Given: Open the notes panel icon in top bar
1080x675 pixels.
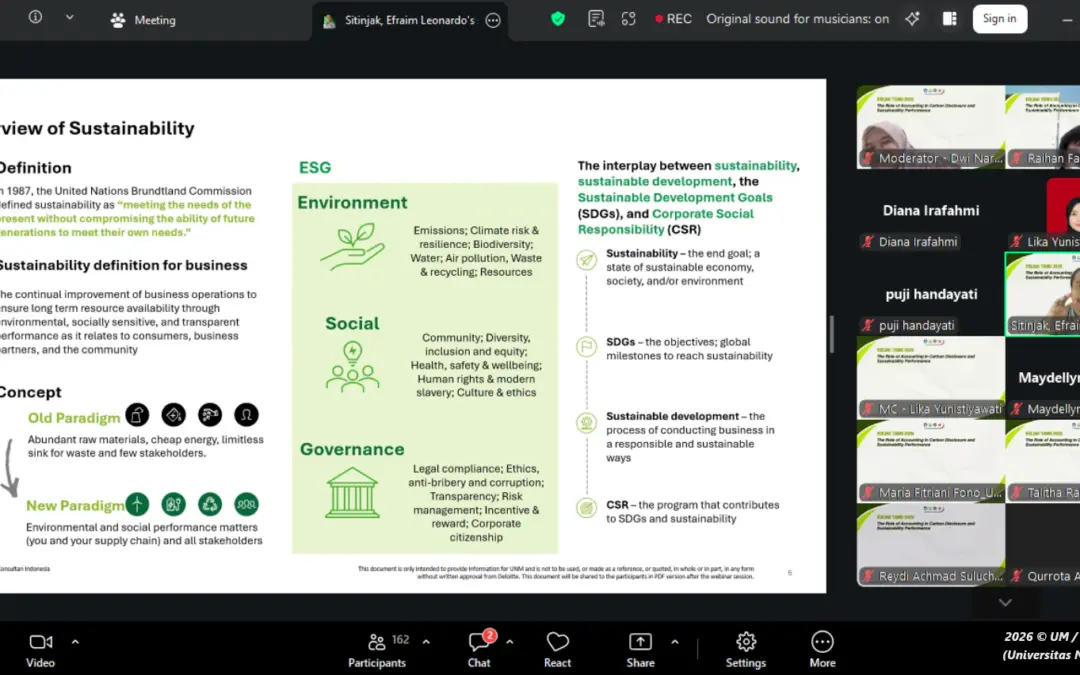Looking at the screenshot, I should [596, 19].
